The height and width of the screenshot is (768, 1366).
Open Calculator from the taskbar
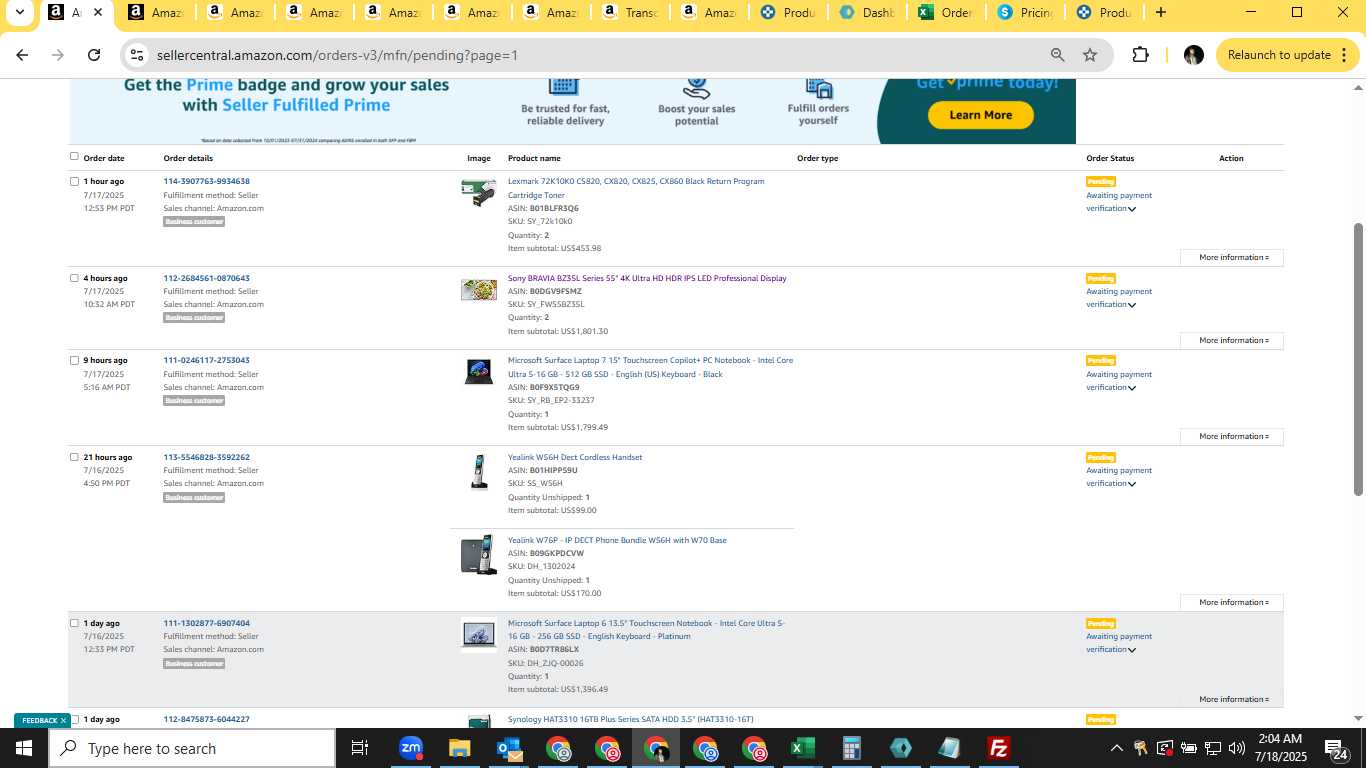[851, 748]
